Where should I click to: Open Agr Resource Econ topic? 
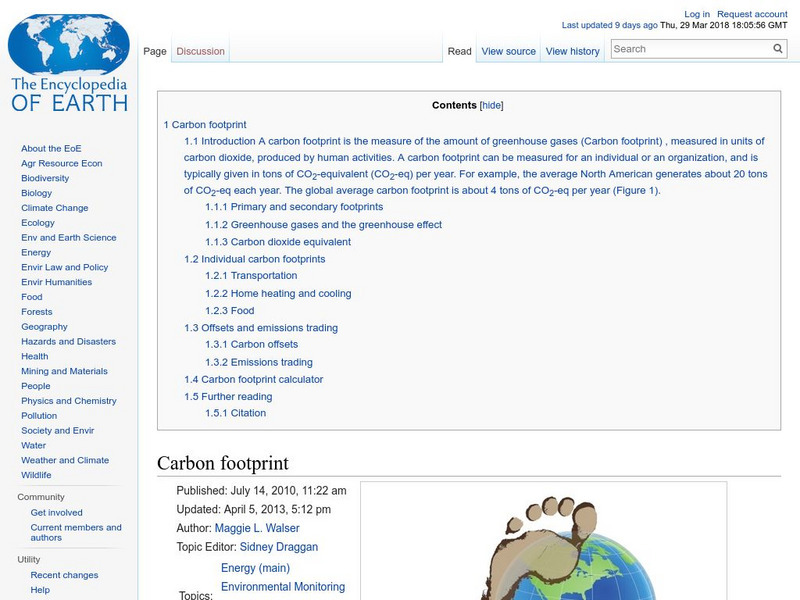coord(62,163)
